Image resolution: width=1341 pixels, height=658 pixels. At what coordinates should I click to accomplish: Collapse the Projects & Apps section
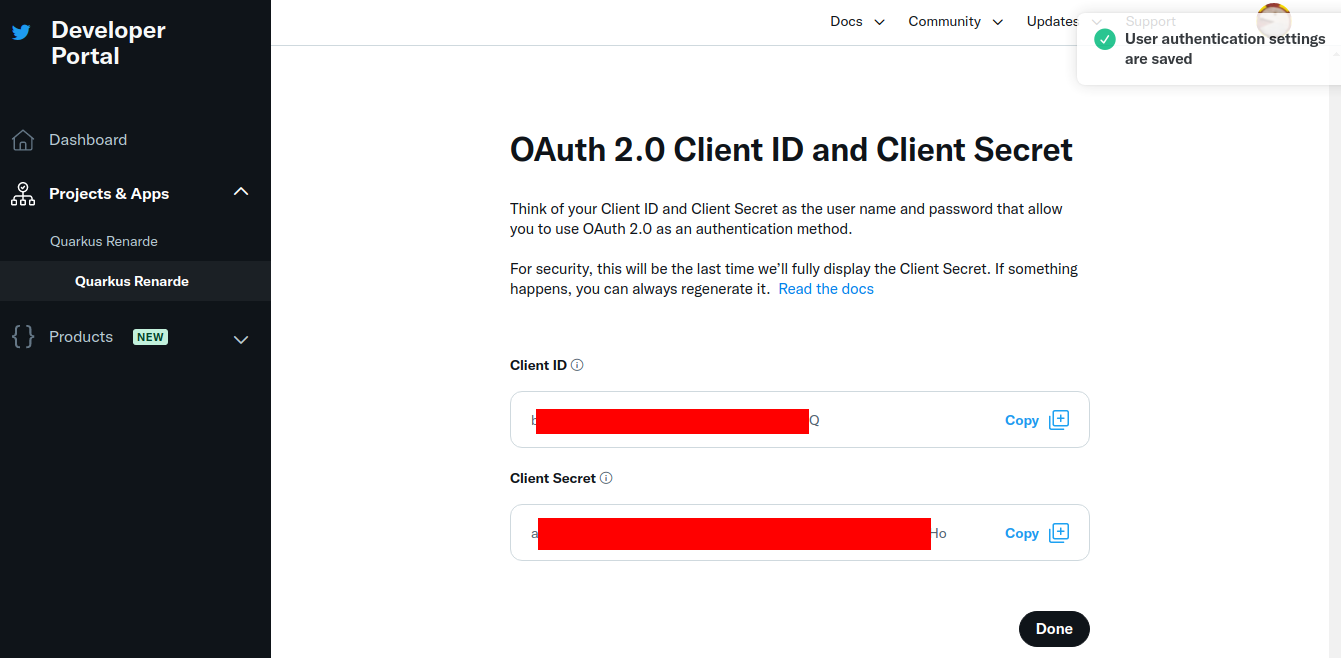point(241,192)
